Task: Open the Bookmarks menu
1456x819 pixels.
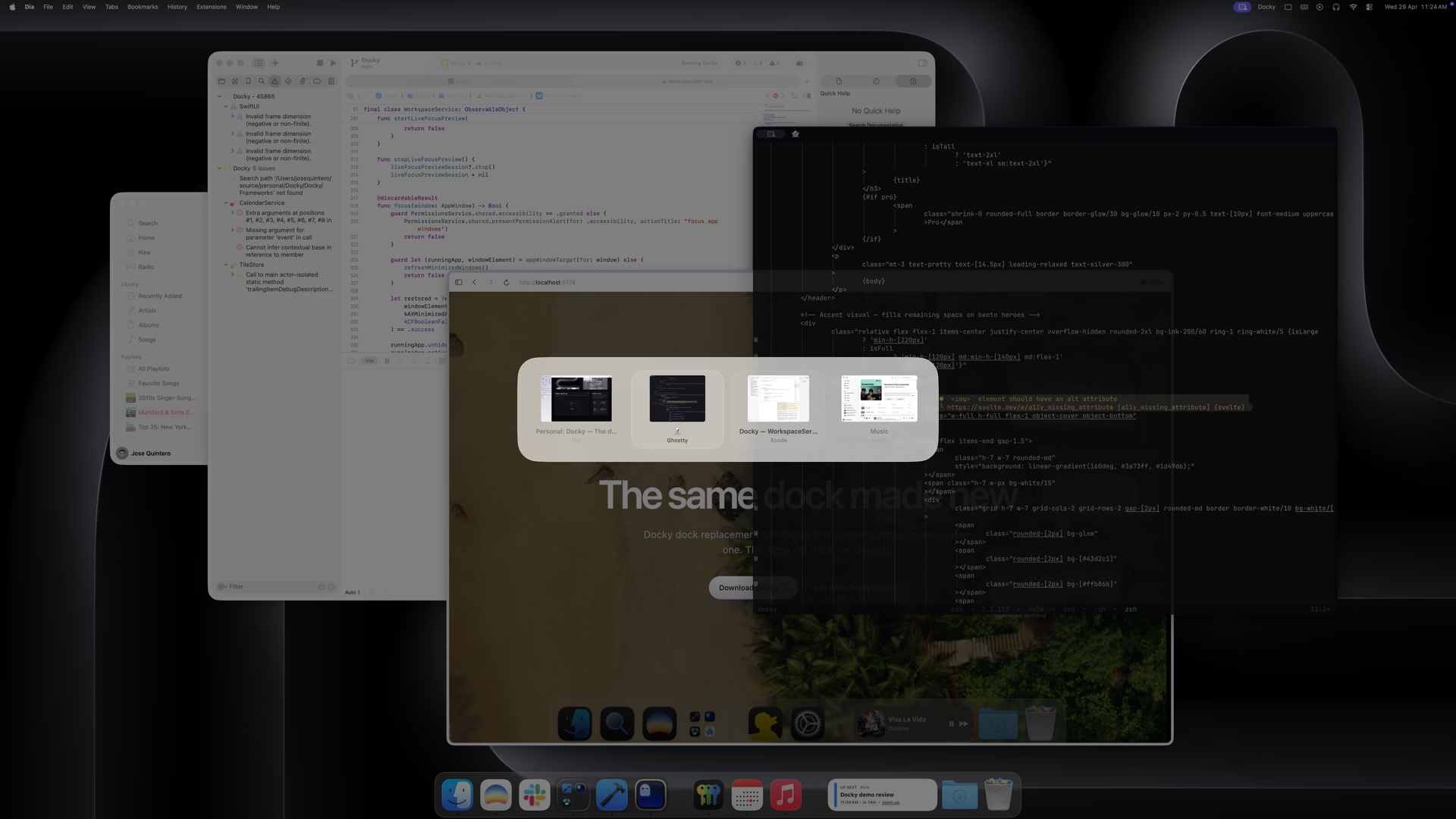Action: pos(143,7)
